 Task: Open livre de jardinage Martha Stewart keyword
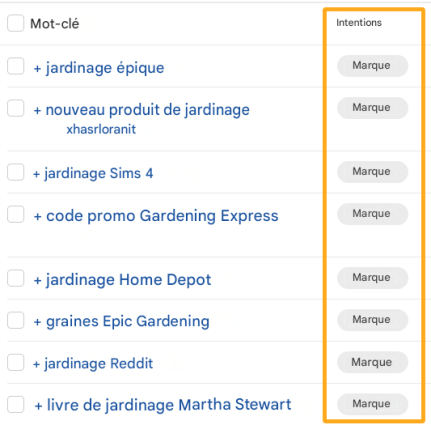coord(169,405)
